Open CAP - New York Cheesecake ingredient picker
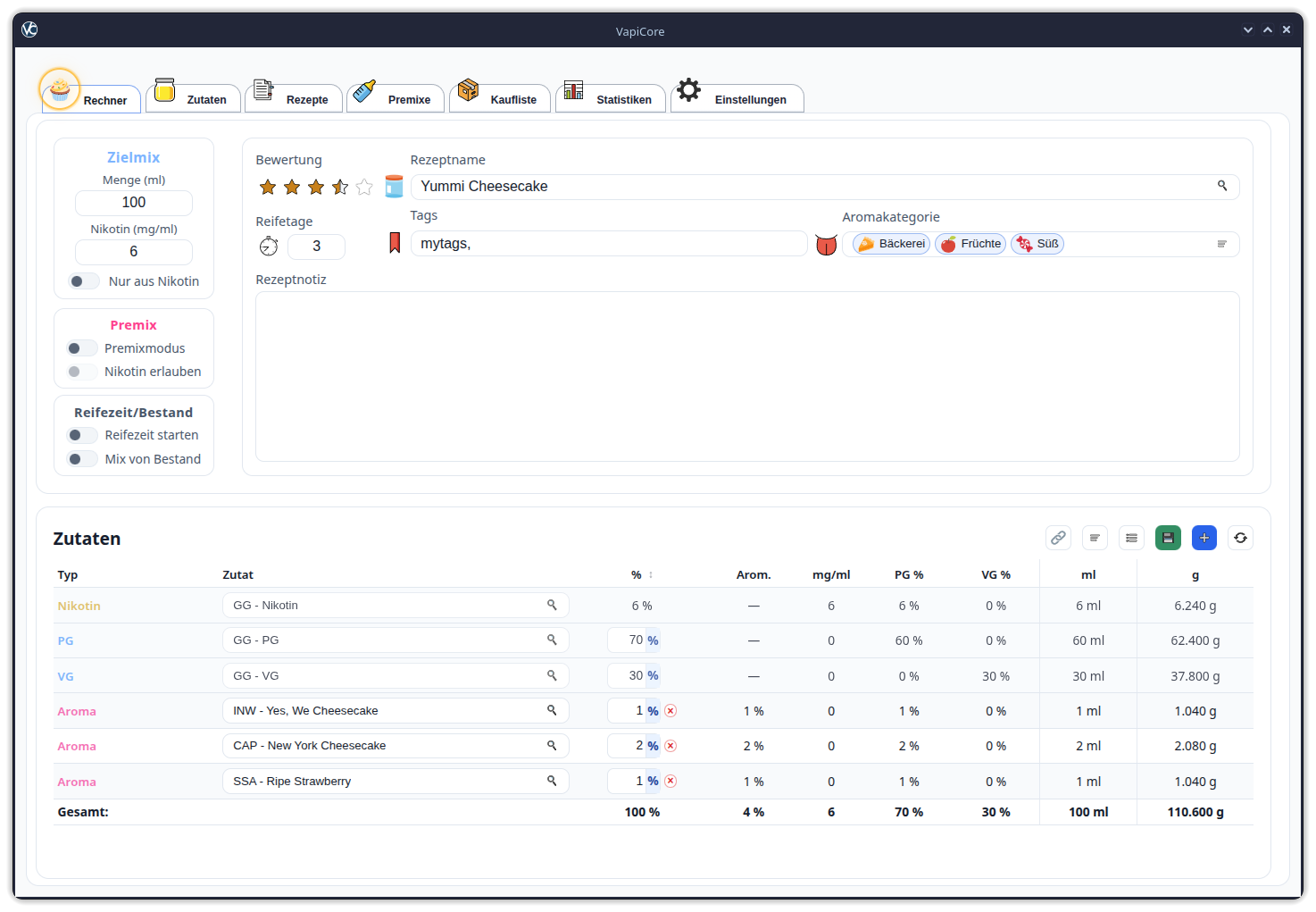1316x912 pixels. [395, 746]
